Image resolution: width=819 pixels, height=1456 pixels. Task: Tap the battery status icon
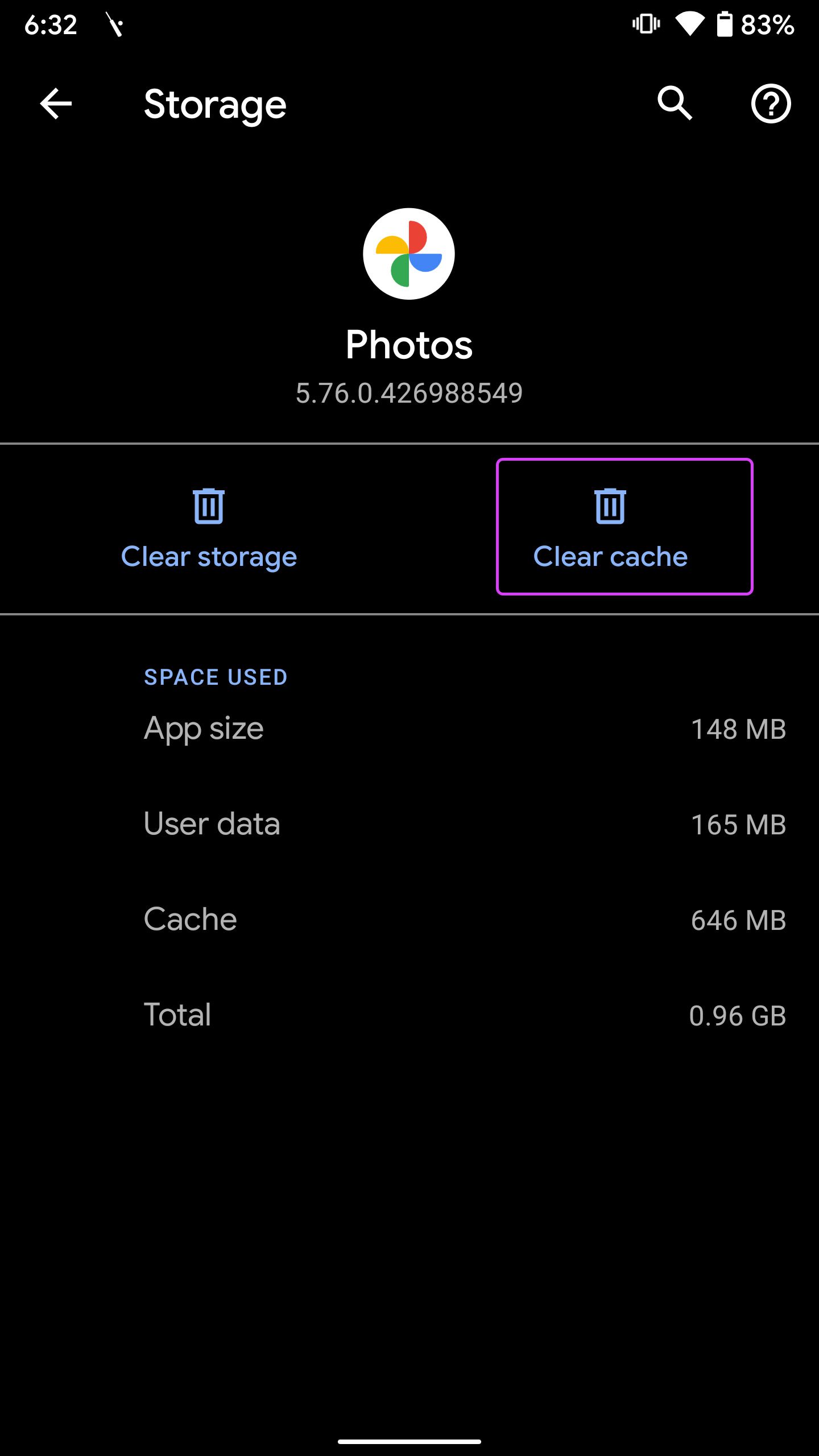pos(724,24)
